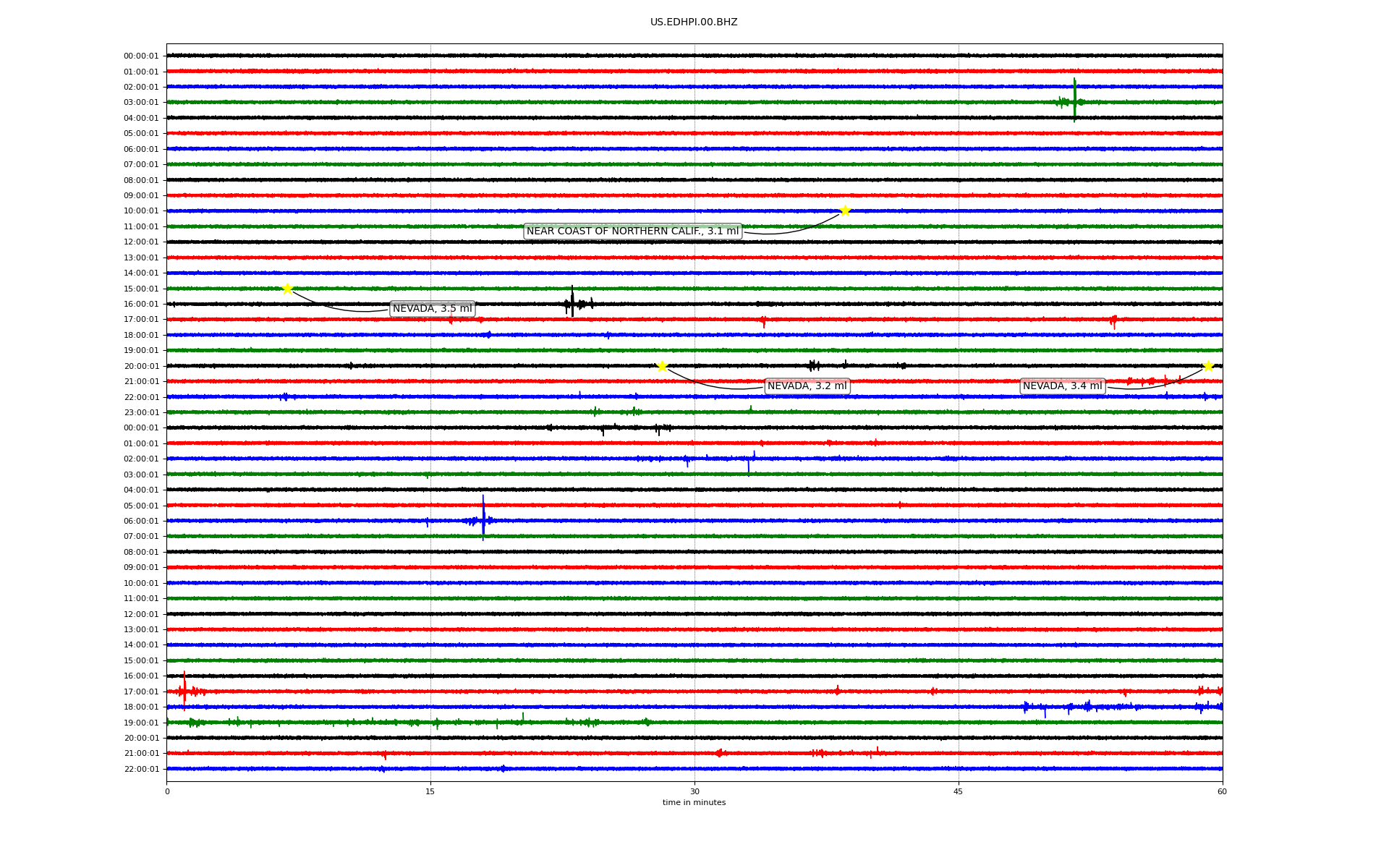Click the large green spike on 03:00:01 trace
Screen dimensions: 1389x868
coord(1074,100)
